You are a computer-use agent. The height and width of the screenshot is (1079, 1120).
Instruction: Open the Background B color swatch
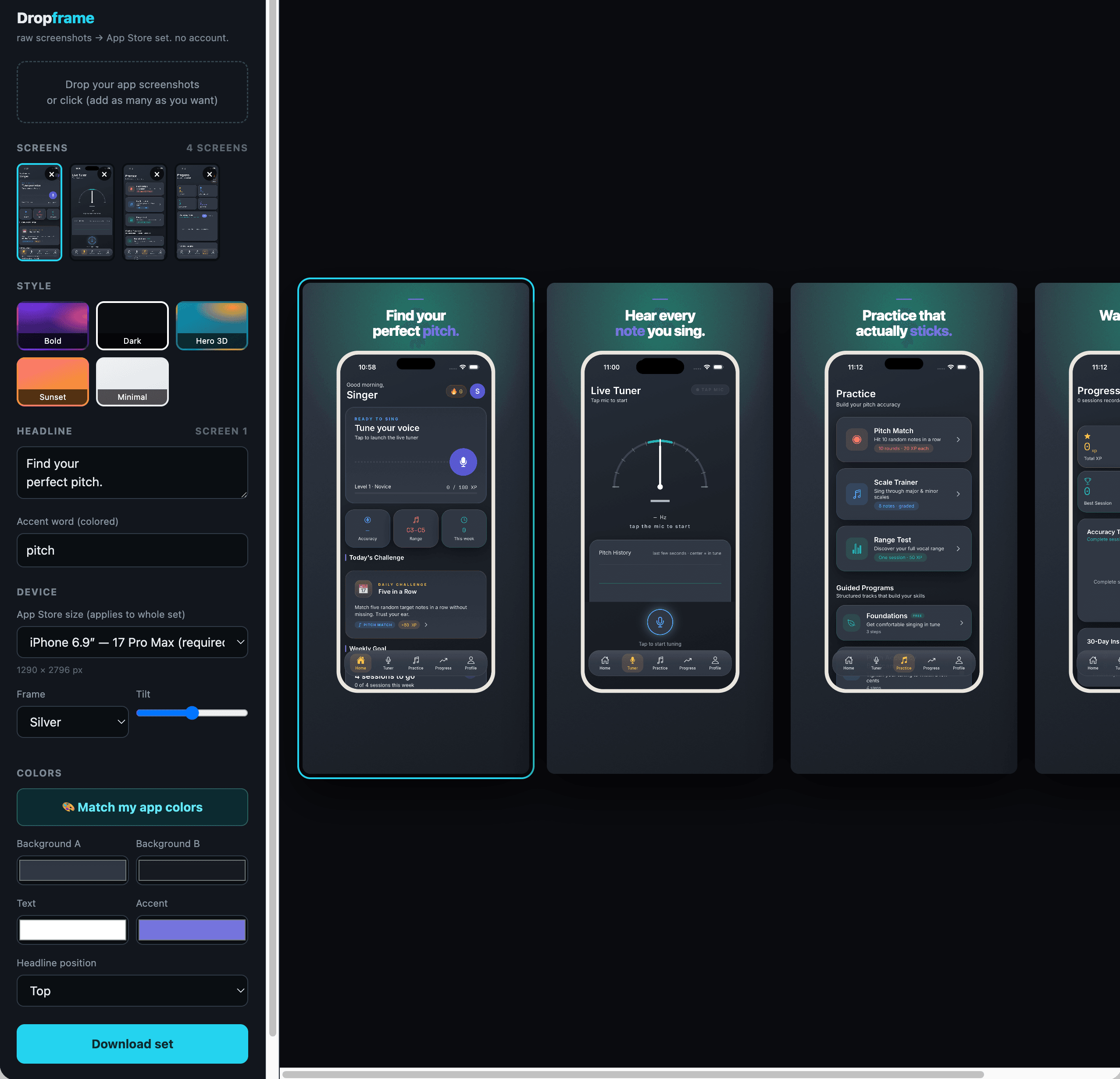click(192, 870)
